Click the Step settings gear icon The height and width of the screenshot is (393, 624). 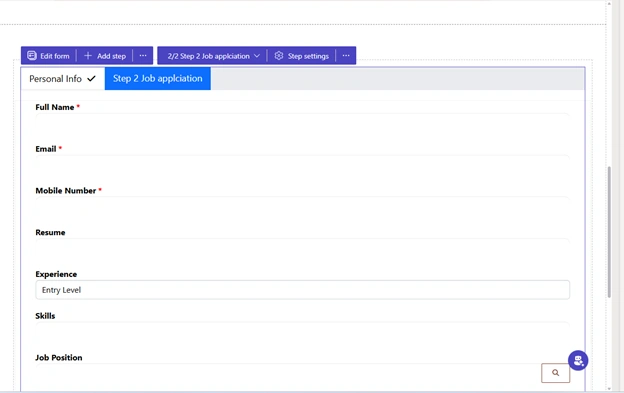(279, 56)
